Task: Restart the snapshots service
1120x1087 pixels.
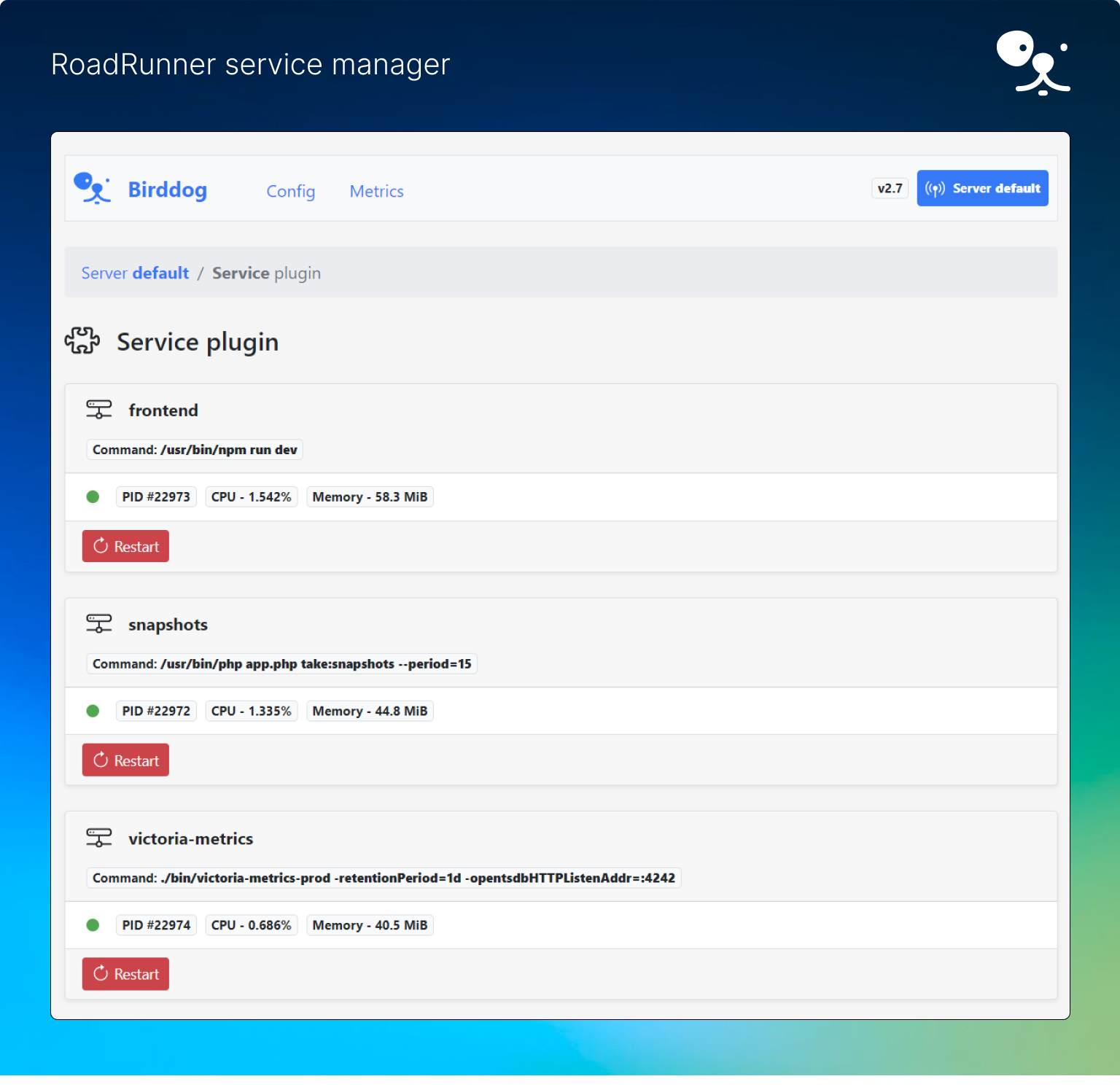Action: click(x=125, y=760)
